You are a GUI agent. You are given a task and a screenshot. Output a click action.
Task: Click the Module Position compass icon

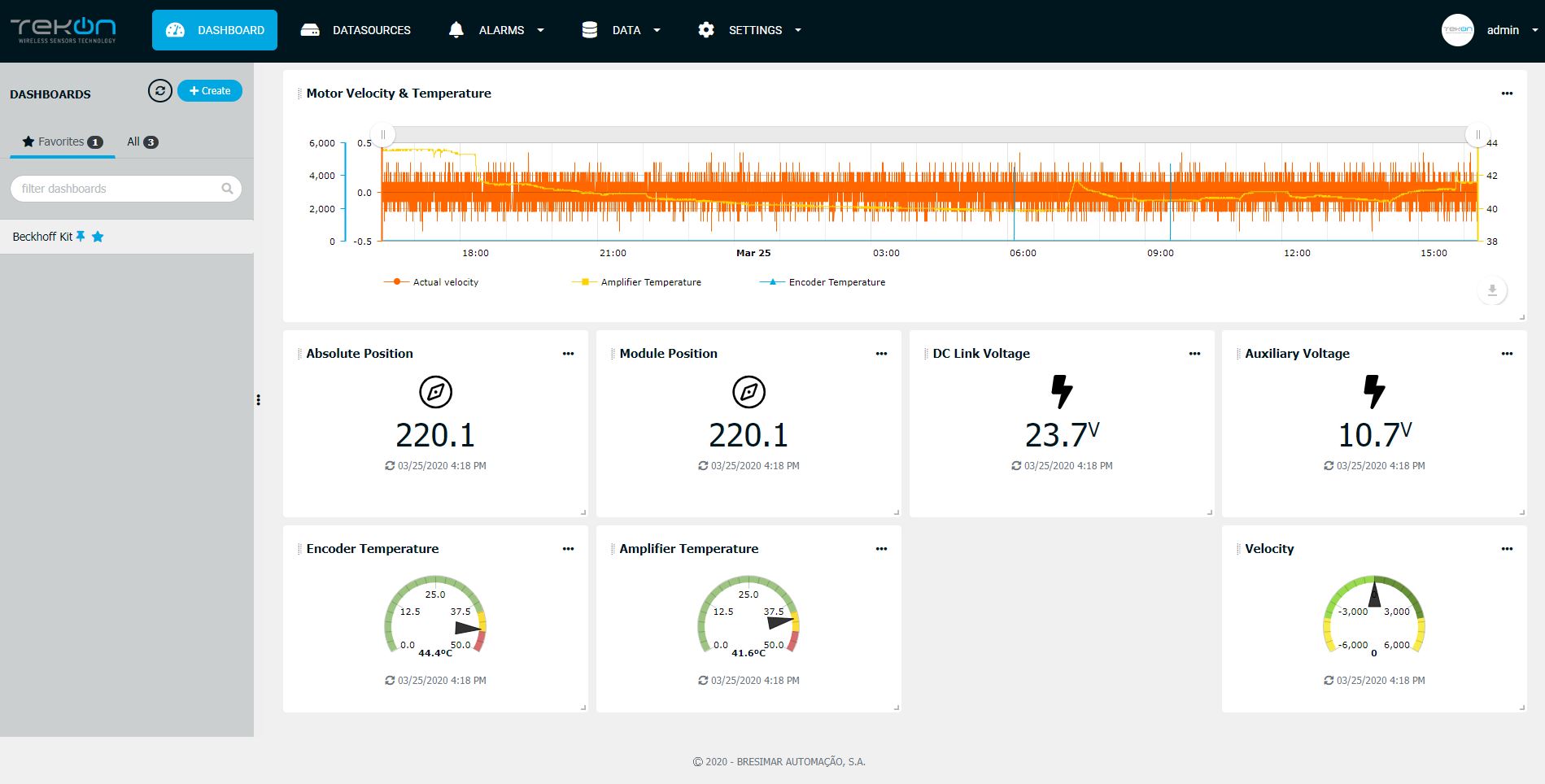pos(748,392)
